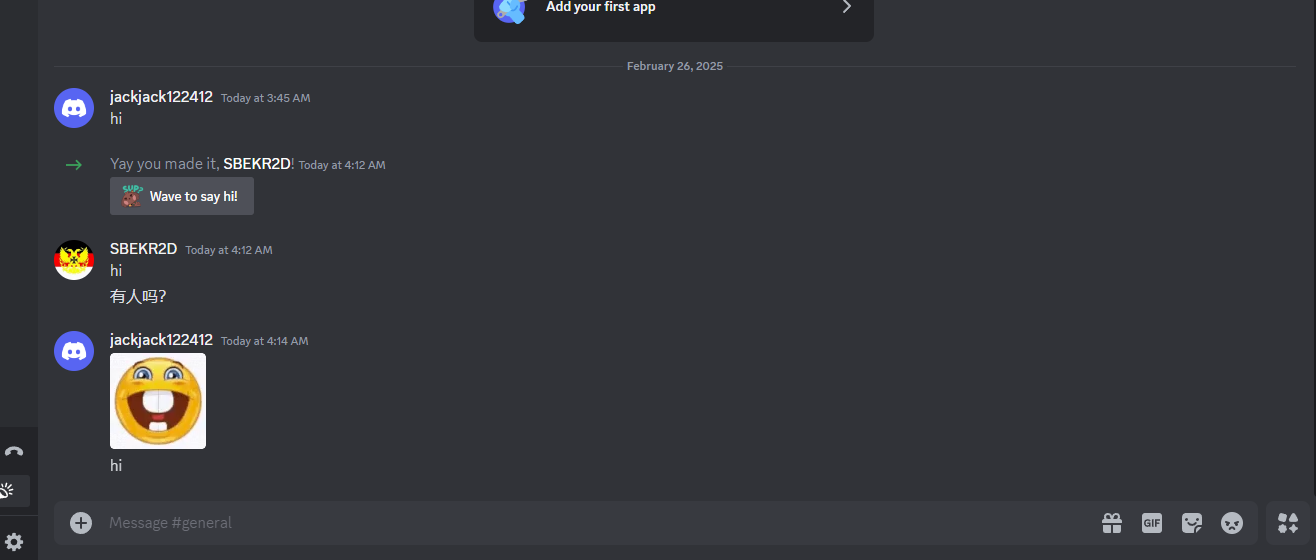Open User Settings gear
Viewport: 1316px width, 560px height.
[x=14, y=542]
